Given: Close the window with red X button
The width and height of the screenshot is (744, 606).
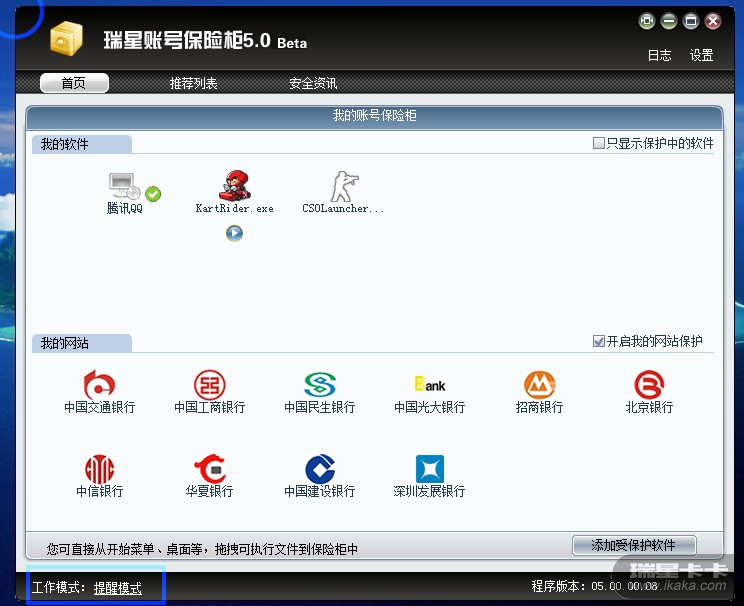Looking at the screenshot, I should coord(712,21).
